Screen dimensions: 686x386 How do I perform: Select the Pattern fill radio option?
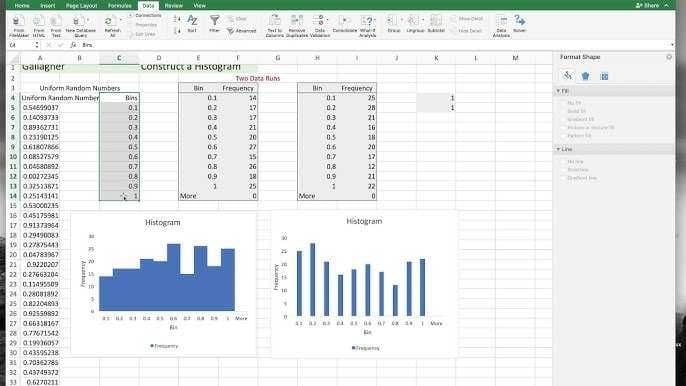point(563,136)
